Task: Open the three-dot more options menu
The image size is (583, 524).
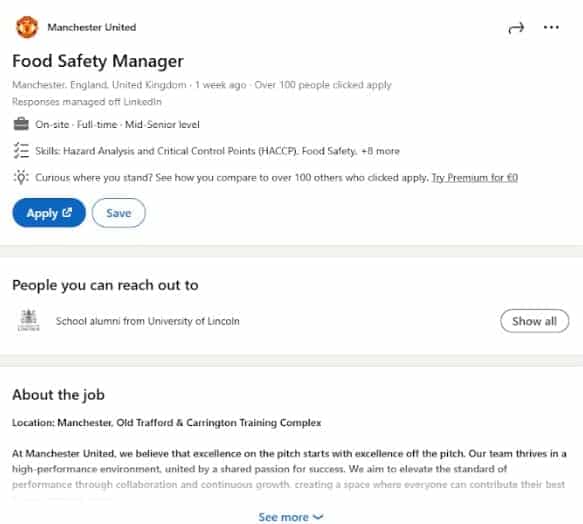Action: (x=551, y=27)
